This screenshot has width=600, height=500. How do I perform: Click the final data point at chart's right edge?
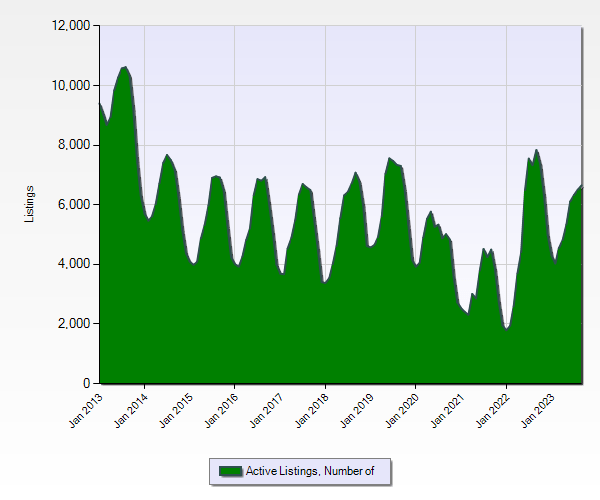tap(582, 186)
